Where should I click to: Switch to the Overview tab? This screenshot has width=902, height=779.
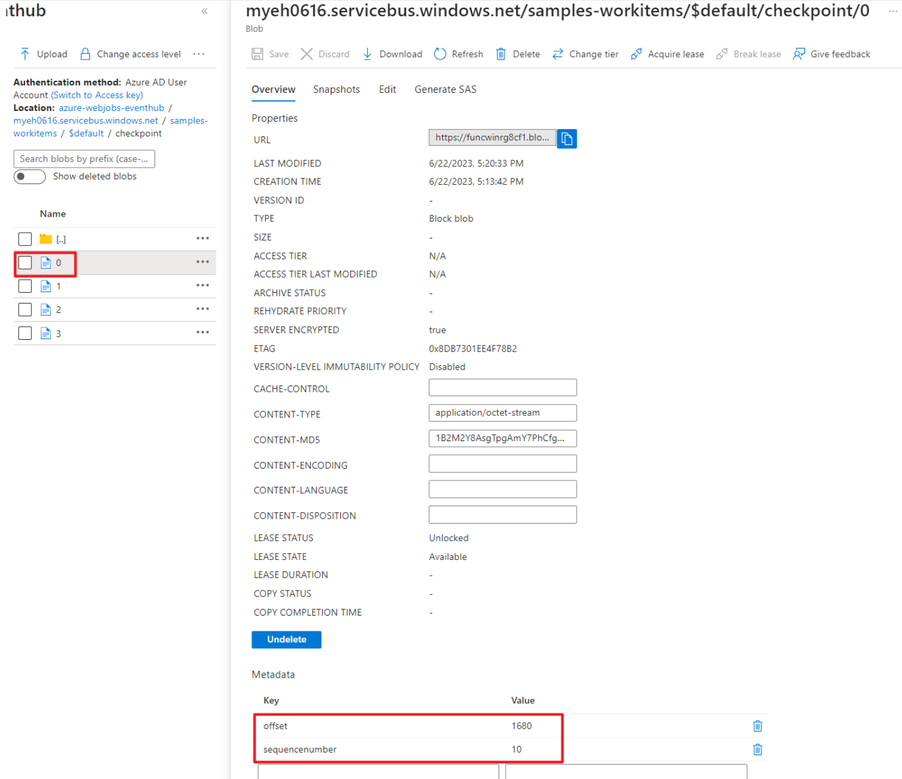273,90
